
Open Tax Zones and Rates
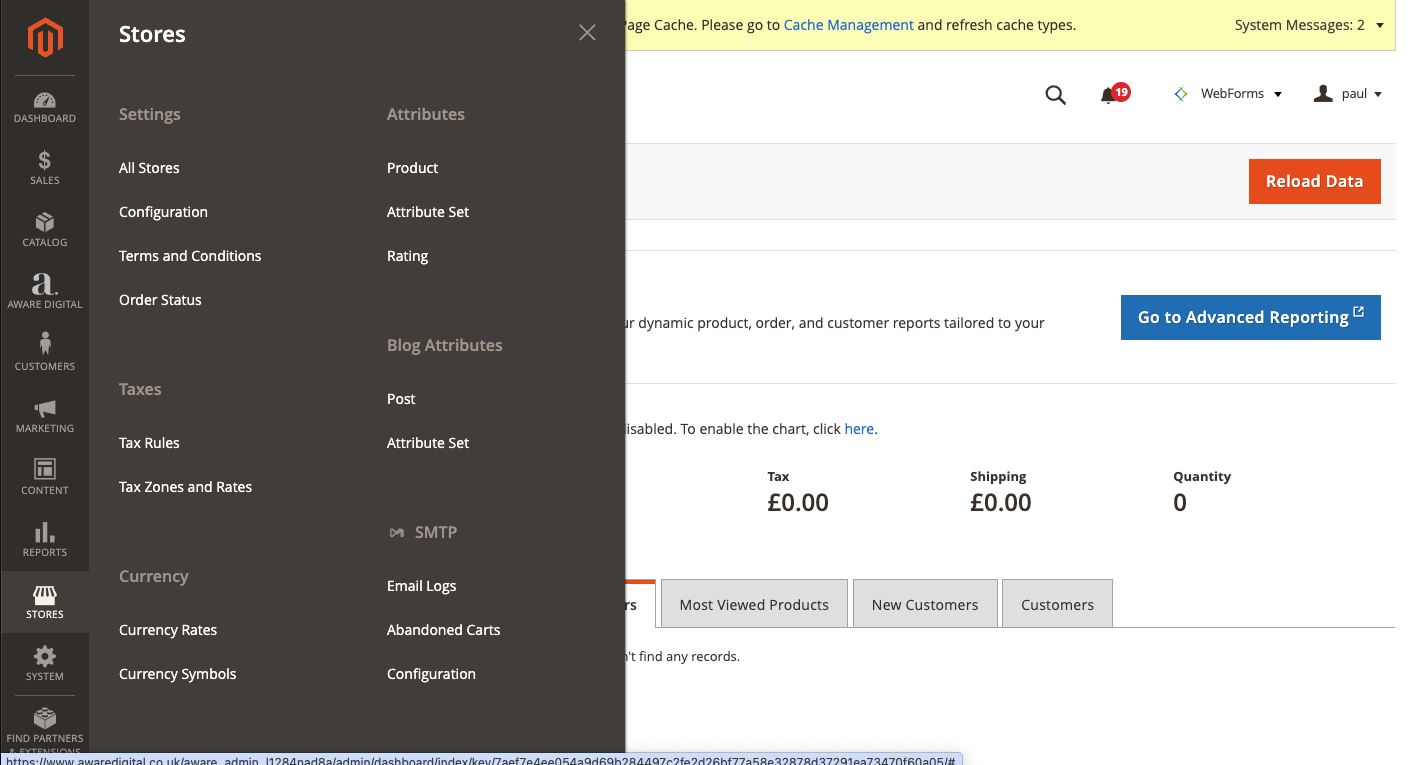tap(185, 487)
